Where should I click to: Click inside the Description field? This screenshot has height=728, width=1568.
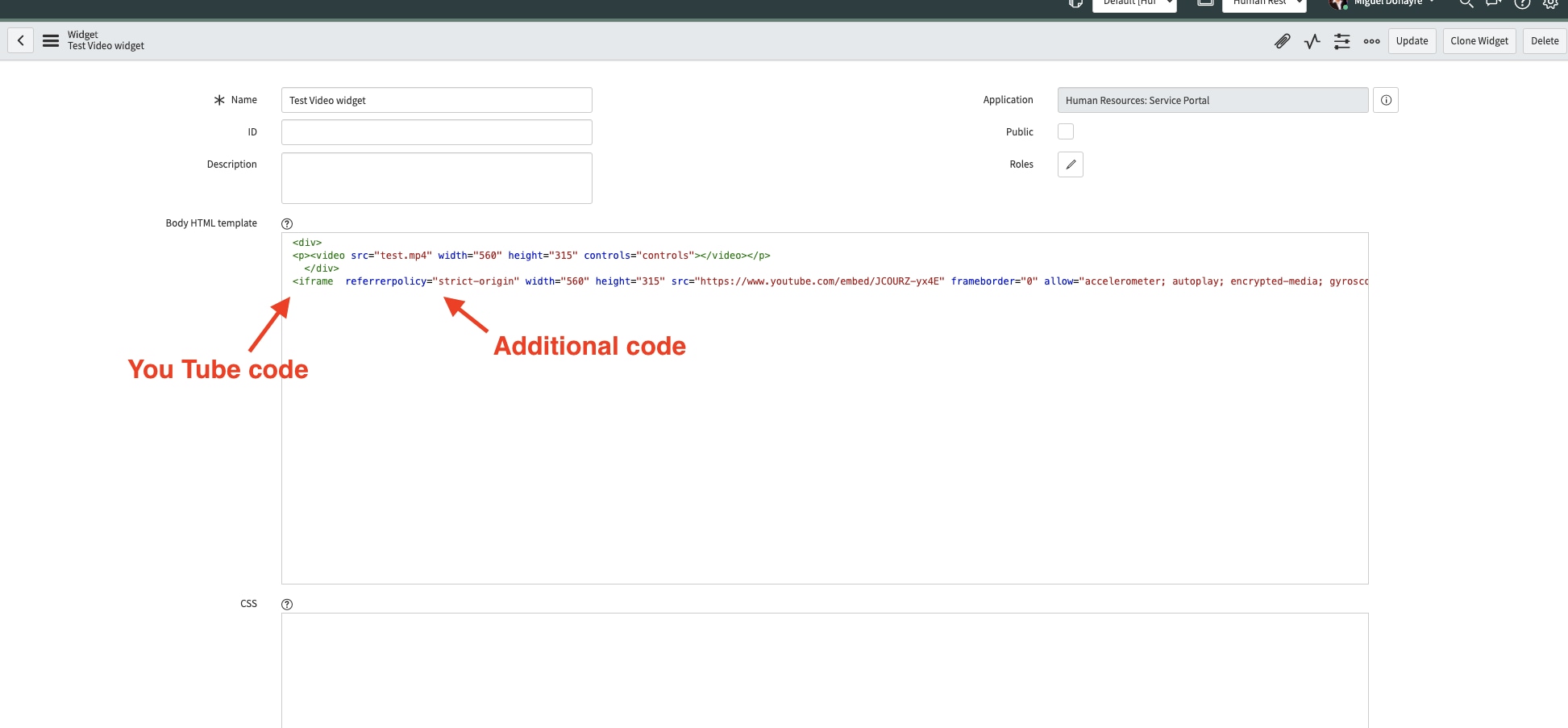(x=436, y=177)
